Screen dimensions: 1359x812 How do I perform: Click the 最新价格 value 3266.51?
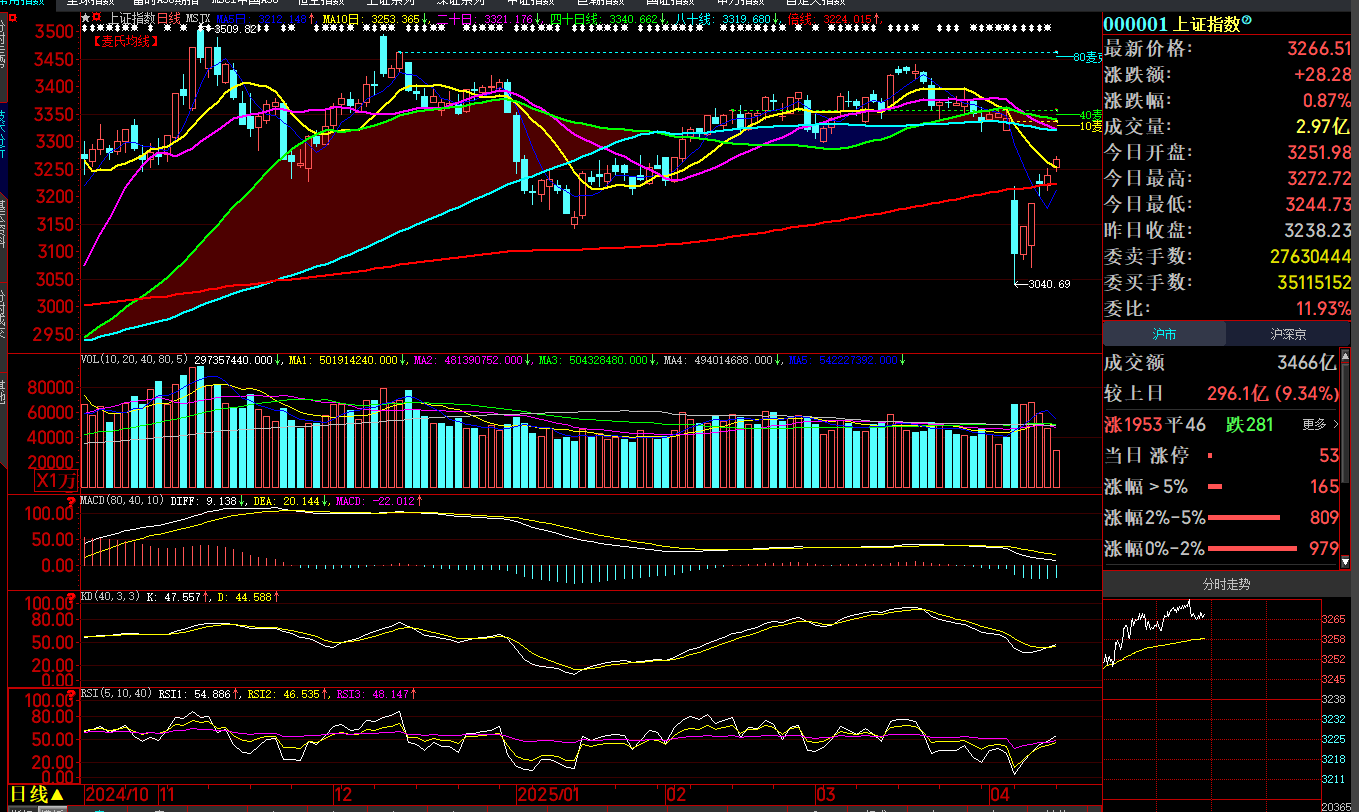1318,49
